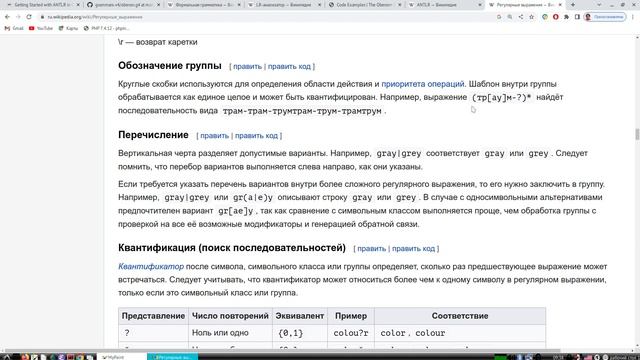Viewport: 640px width, 360px height.
Task: Click the Эквивалент table header
Action: point(300,316)
